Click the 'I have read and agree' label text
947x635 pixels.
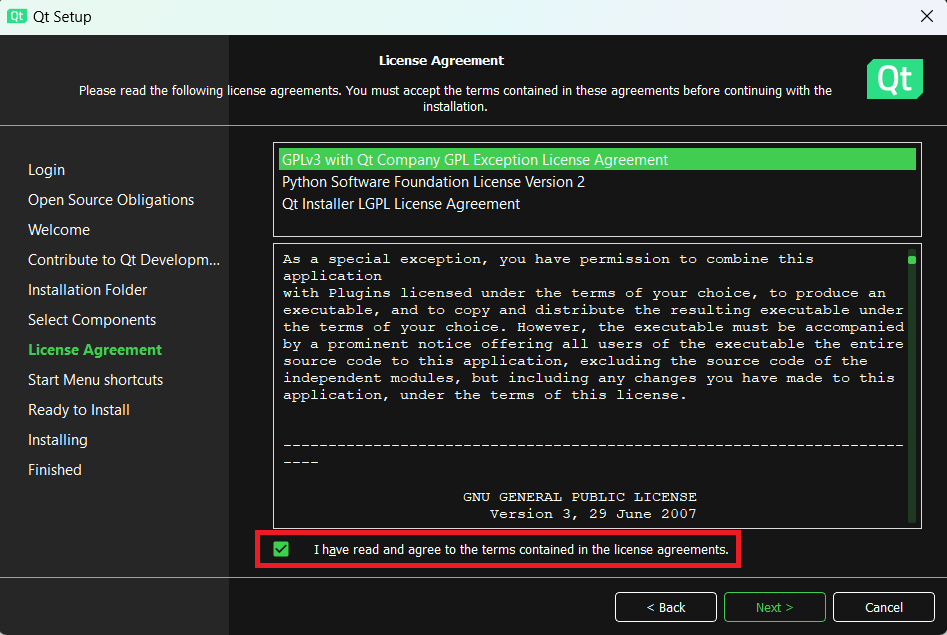(x=521, y=550)
